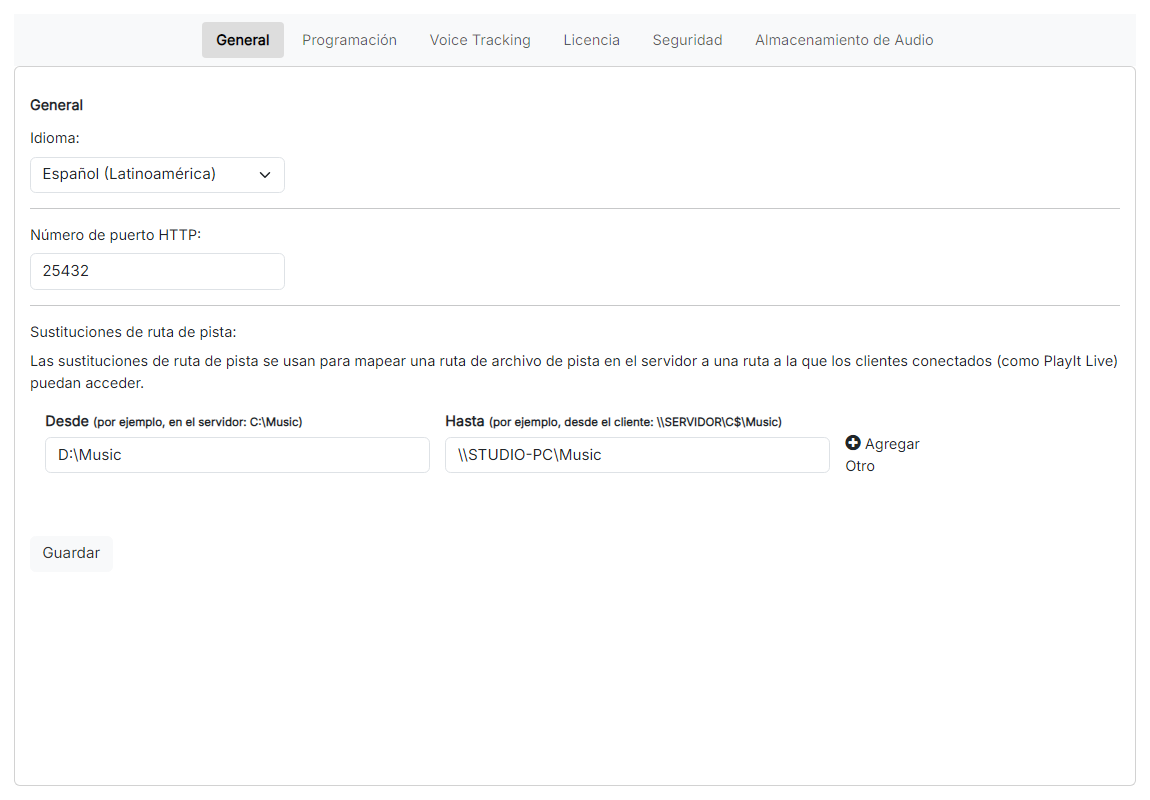Select the Almacenamiento de Audio tab
1150x800 pixels.
tap(844, 40)
